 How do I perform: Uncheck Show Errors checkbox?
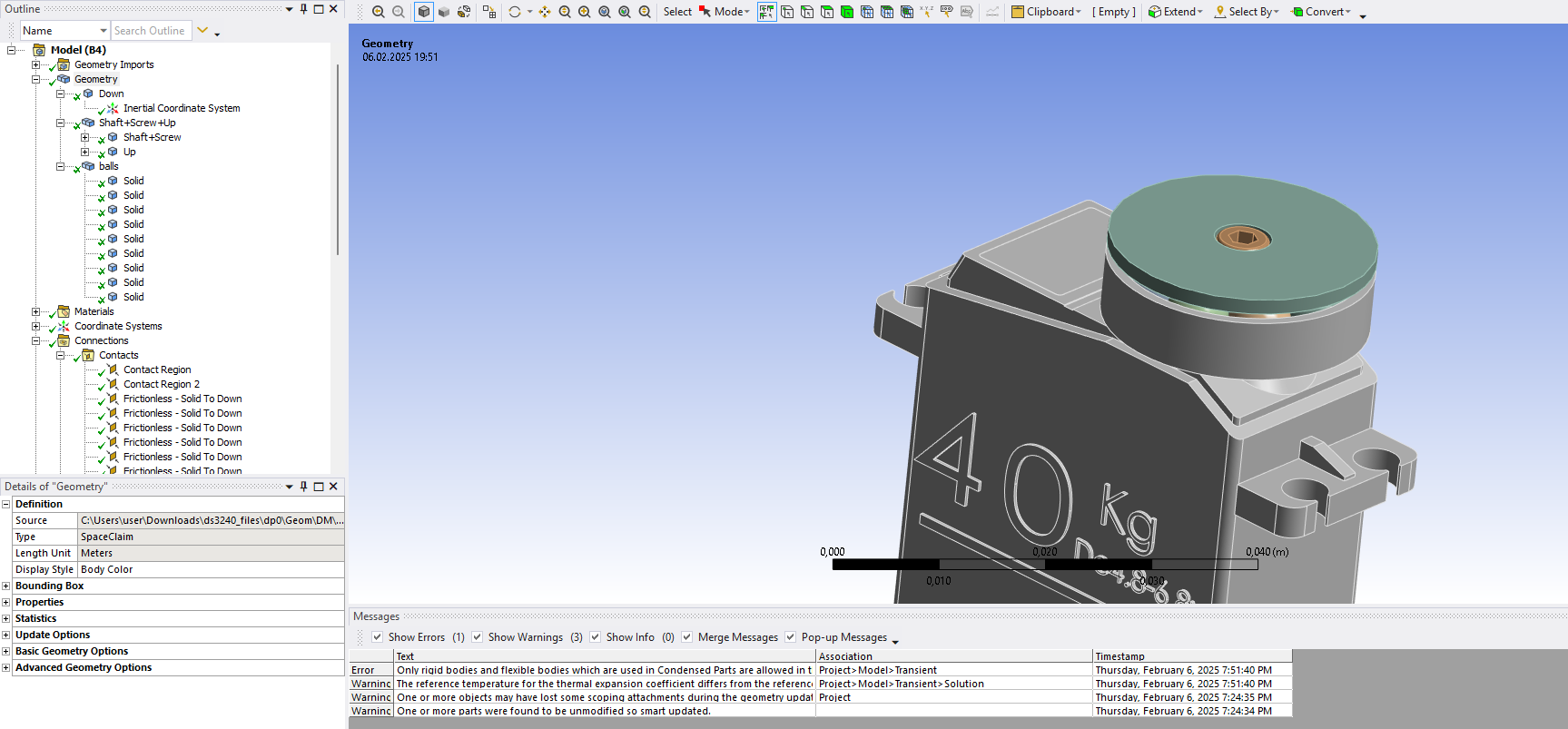tap(377, 637)
